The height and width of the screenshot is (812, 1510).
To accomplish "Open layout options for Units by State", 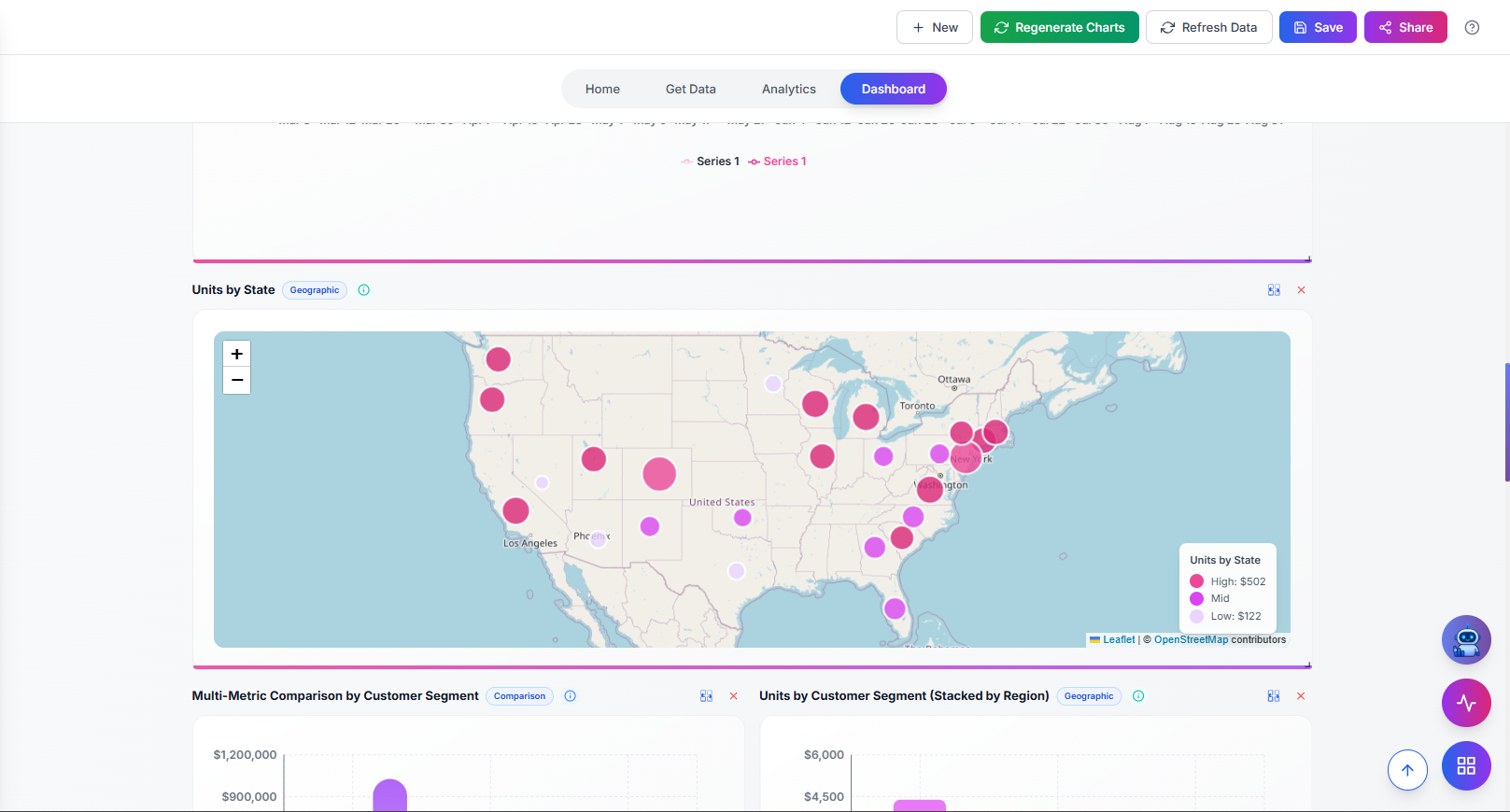I will coord(1274,290).
